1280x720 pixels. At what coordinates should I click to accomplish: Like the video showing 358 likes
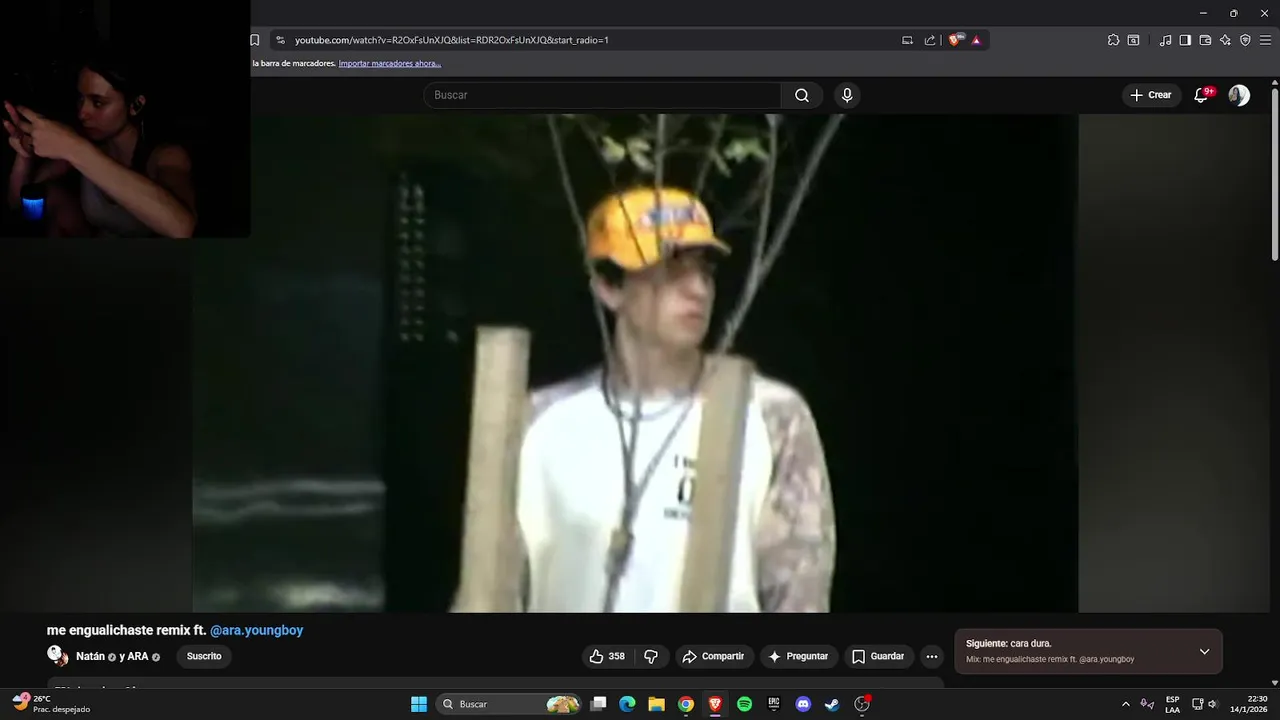coord(607,656)
